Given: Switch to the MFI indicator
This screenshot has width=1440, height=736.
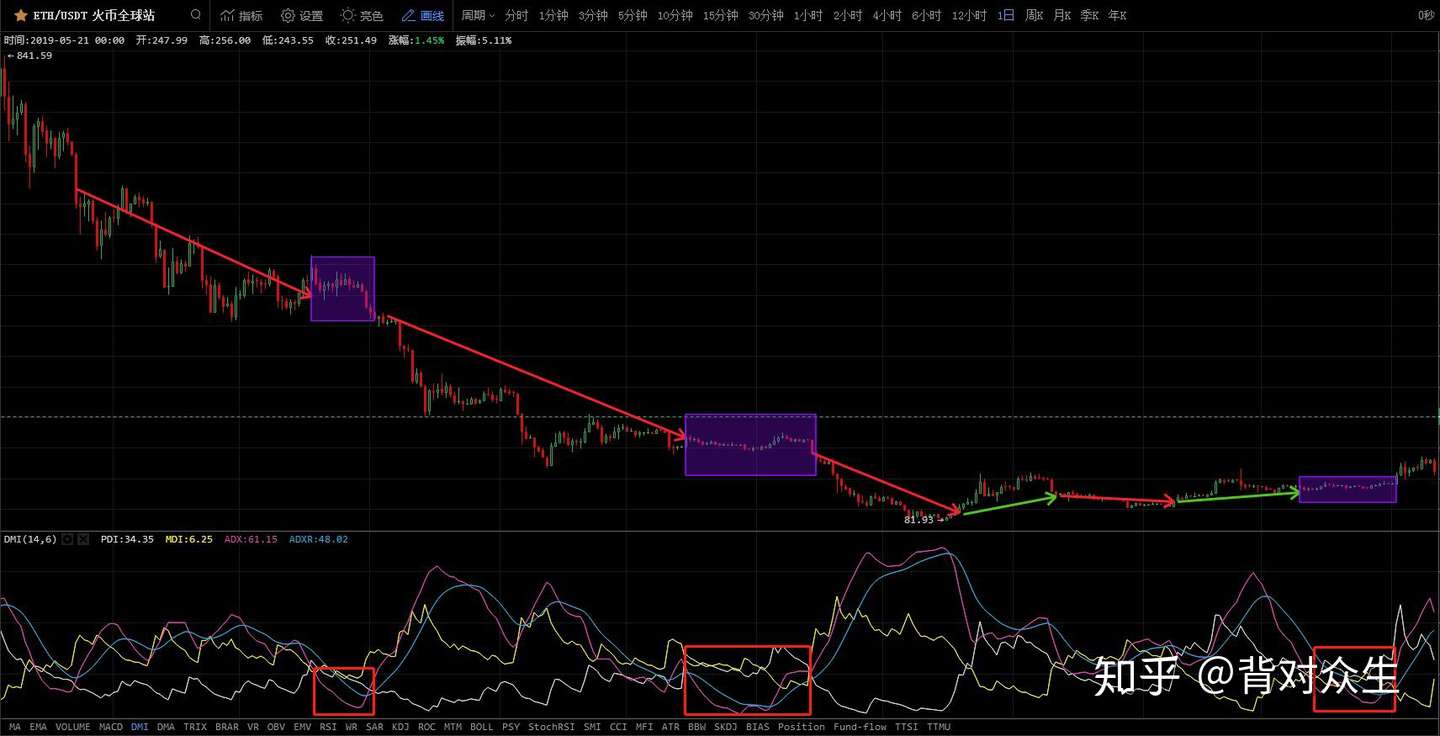Looking at the screenshot, I should point(644,727).
